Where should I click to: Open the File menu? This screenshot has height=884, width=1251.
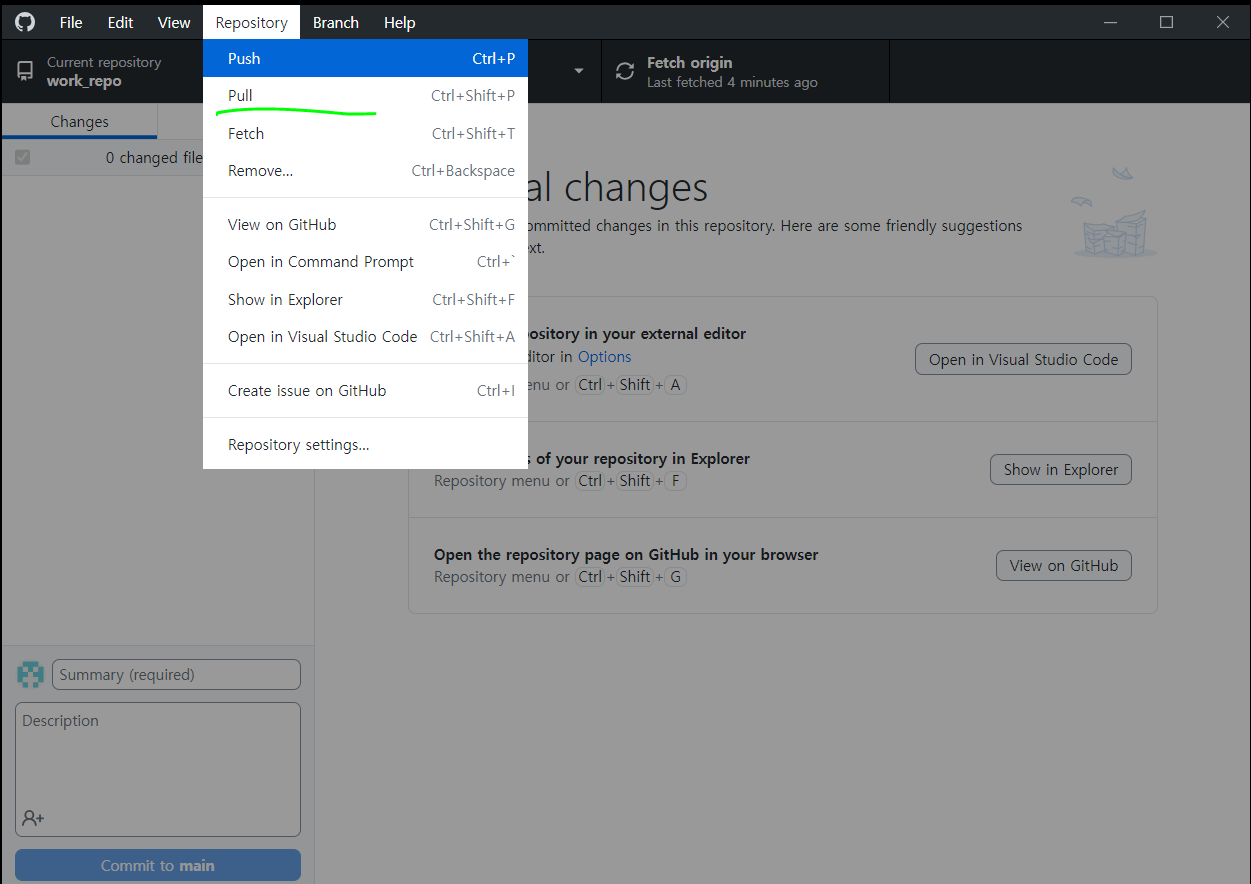pyautogui.click(x=71, y=22)
